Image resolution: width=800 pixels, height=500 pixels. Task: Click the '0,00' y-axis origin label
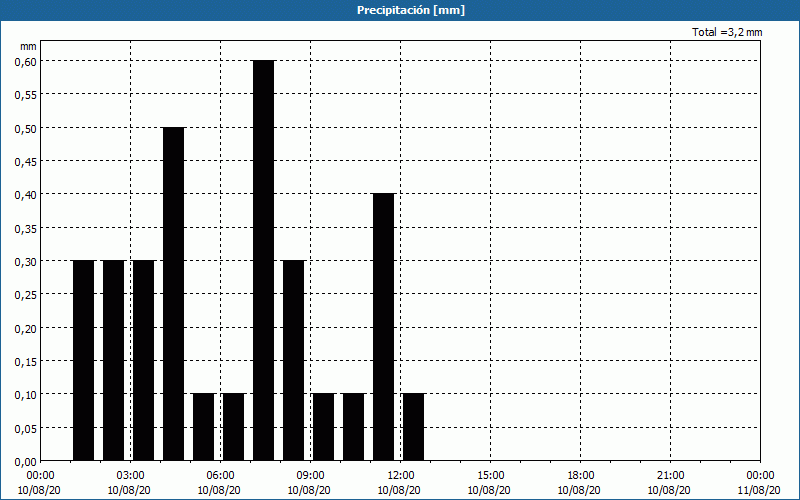[x=25, y=462]
